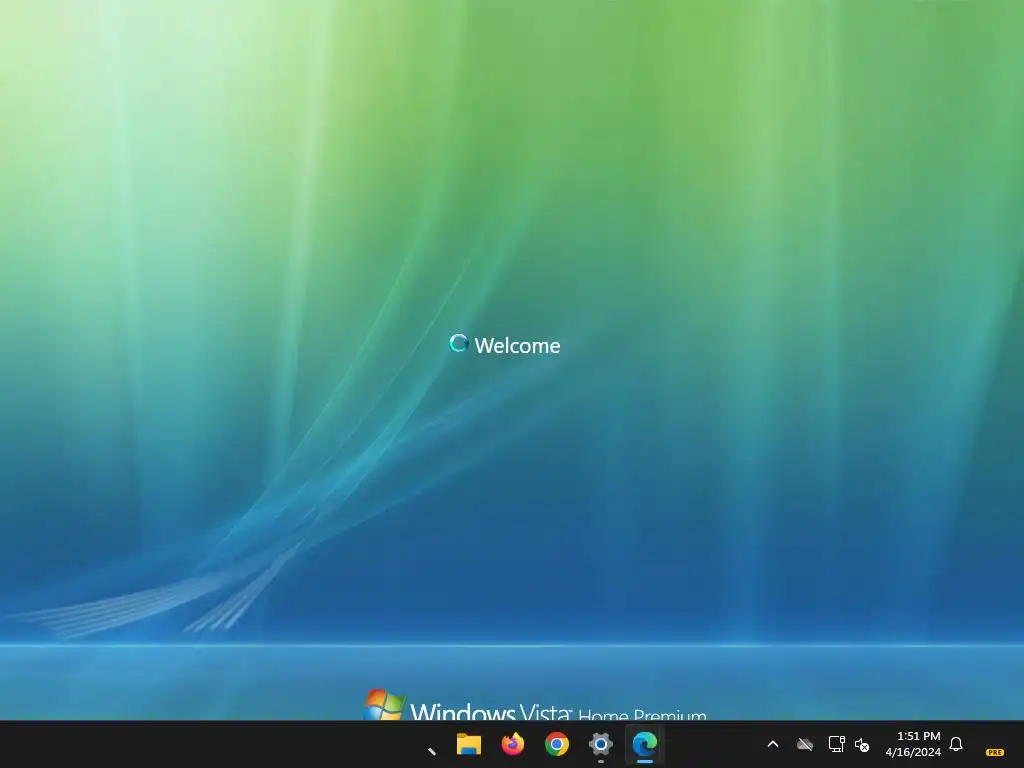The width and height of the screenshot is (1024, 768).
Task: Open the muted volume tray icon
Action: tap(862, 744)
